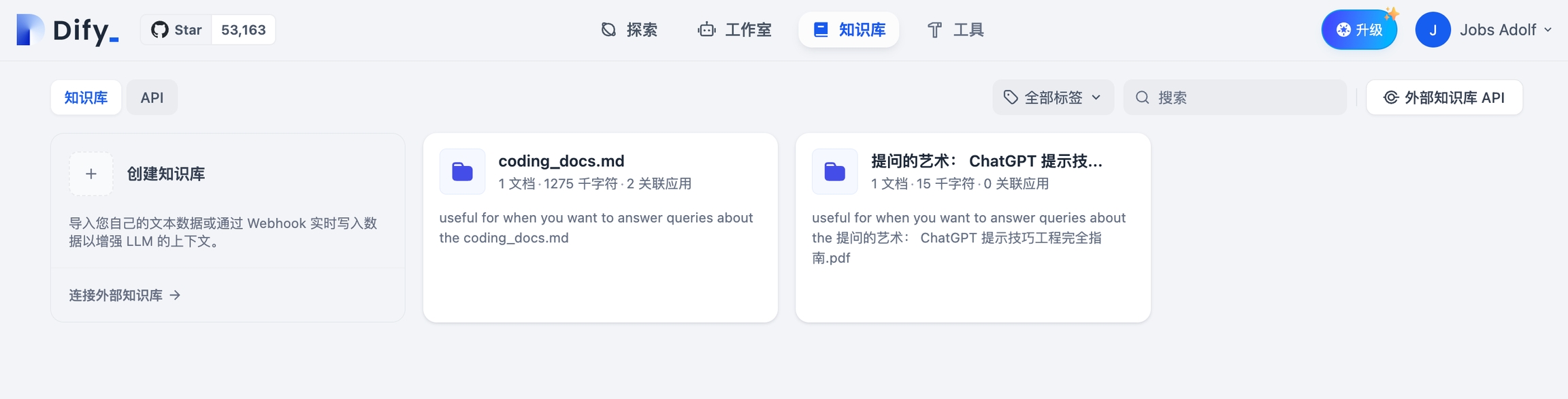Click the tag icon in 全部标签 filter
The width and height of the screenshot is (1568, 399).
click(1011, 97)
